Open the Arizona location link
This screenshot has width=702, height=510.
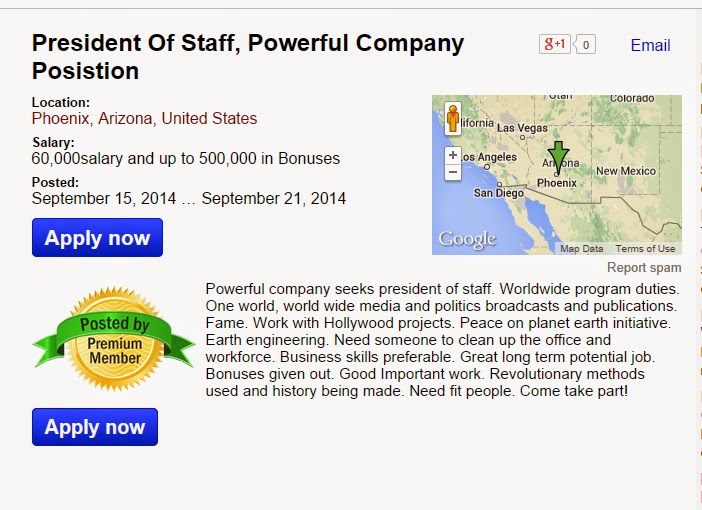tap(125, 119)
